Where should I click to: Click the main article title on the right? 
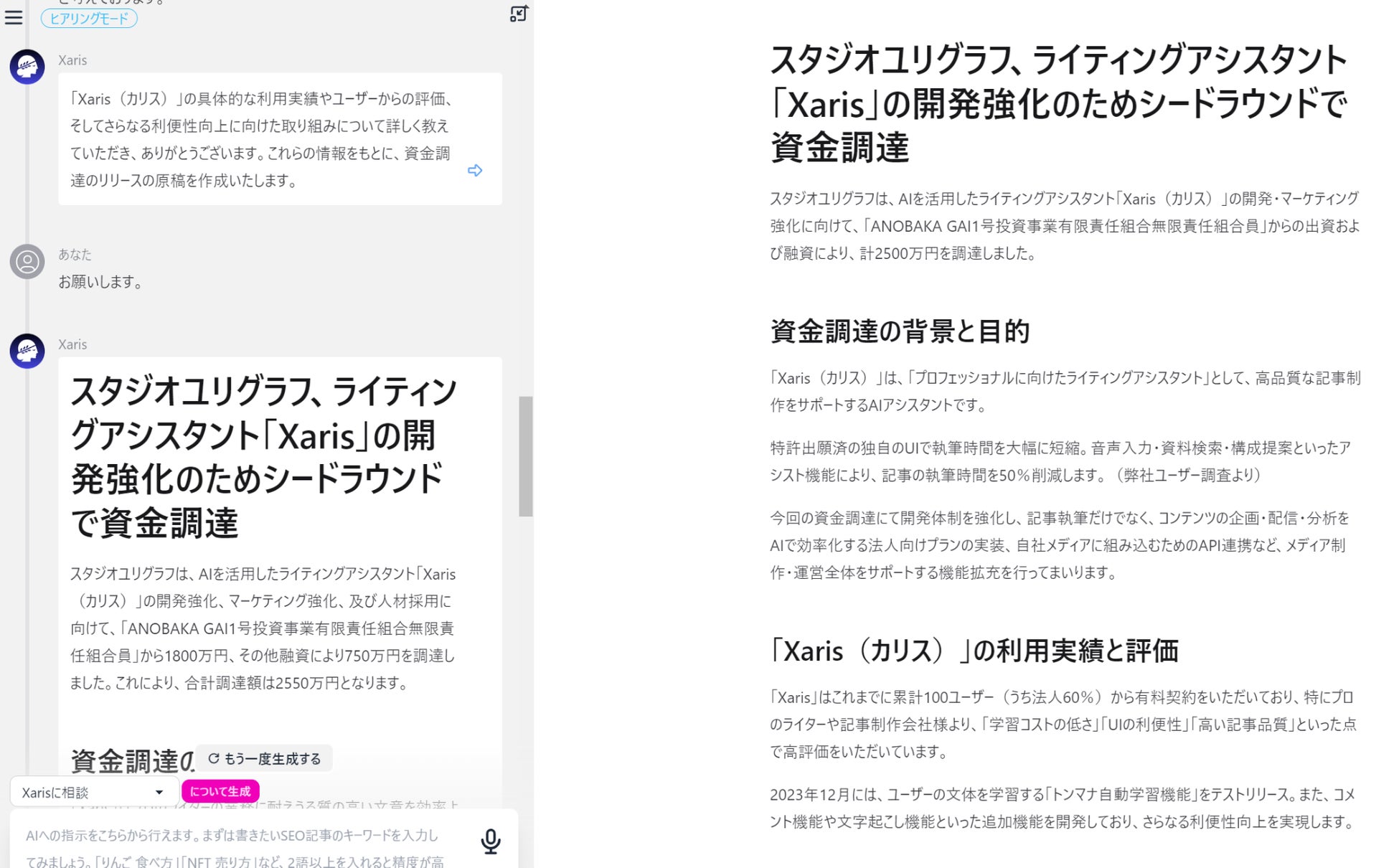pyautogui.click(x=1058, y=103)
